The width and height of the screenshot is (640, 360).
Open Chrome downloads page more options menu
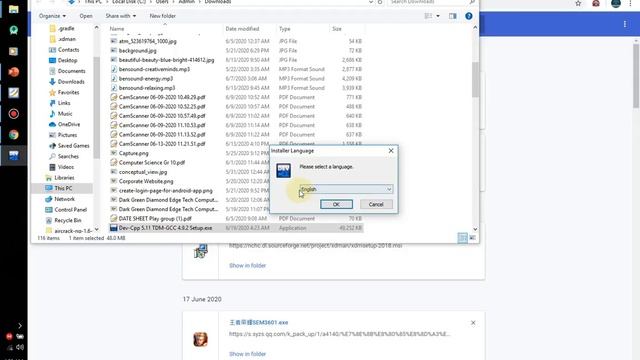625,24
